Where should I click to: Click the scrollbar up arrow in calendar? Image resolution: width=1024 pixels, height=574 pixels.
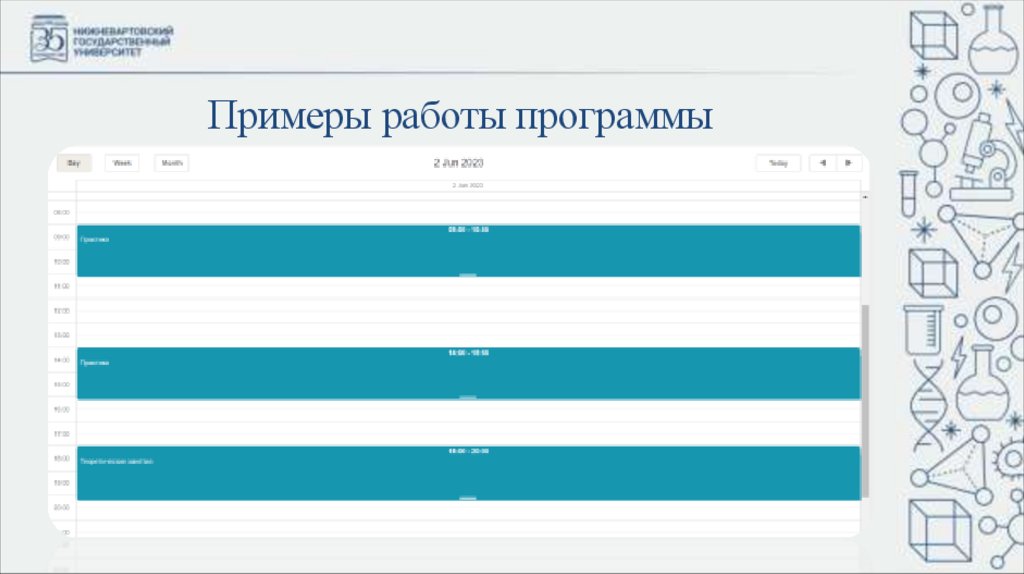tap(865, 197)
